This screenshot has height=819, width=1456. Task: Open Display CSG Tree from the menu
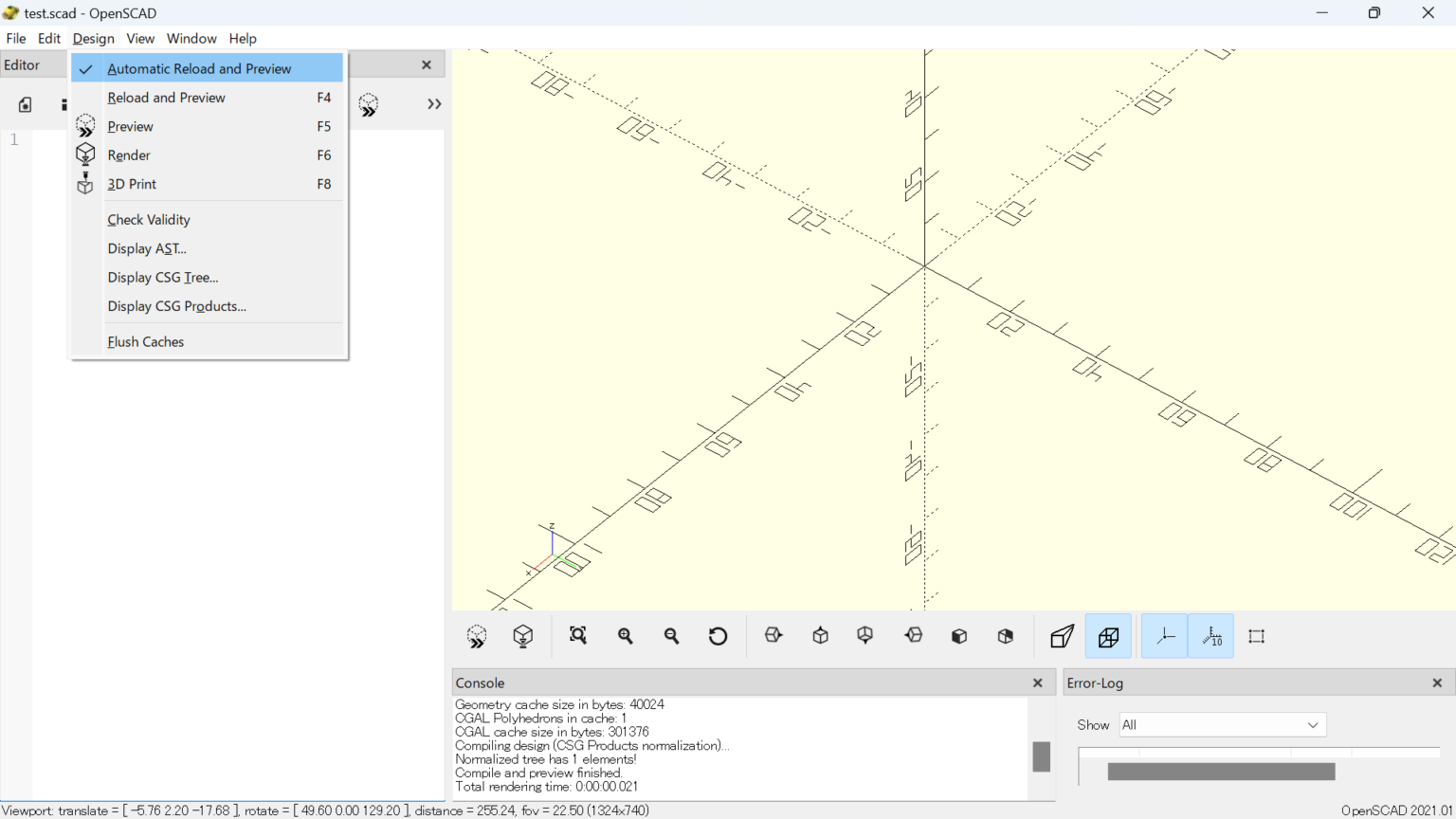[162, 277]
